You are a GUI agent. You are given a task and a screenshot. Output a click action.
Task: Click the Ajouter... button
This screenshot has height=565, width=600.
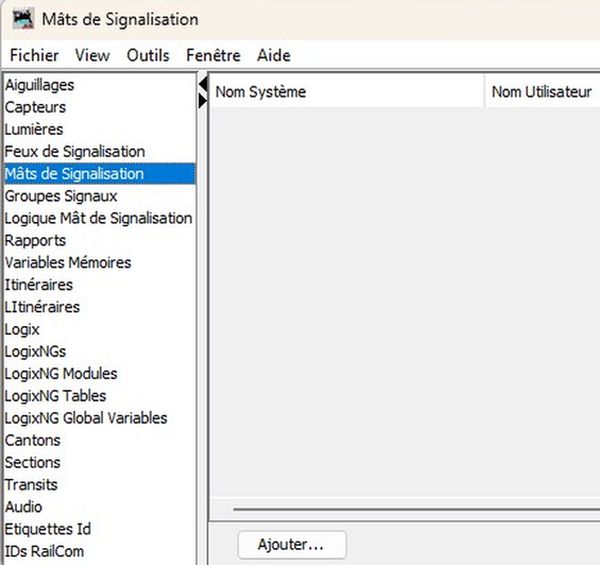[292, 545]
